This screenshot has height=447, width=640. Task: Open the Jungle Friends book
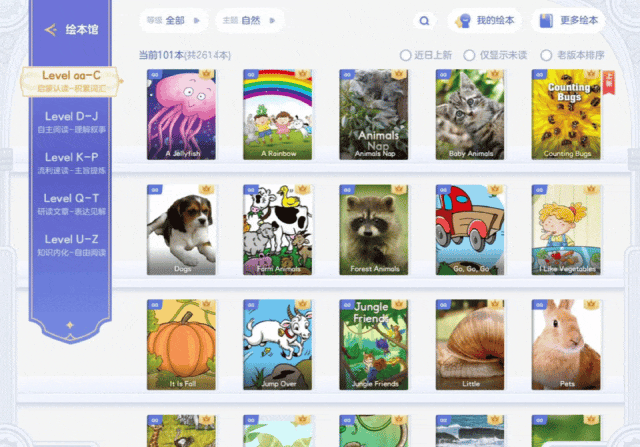373,345
